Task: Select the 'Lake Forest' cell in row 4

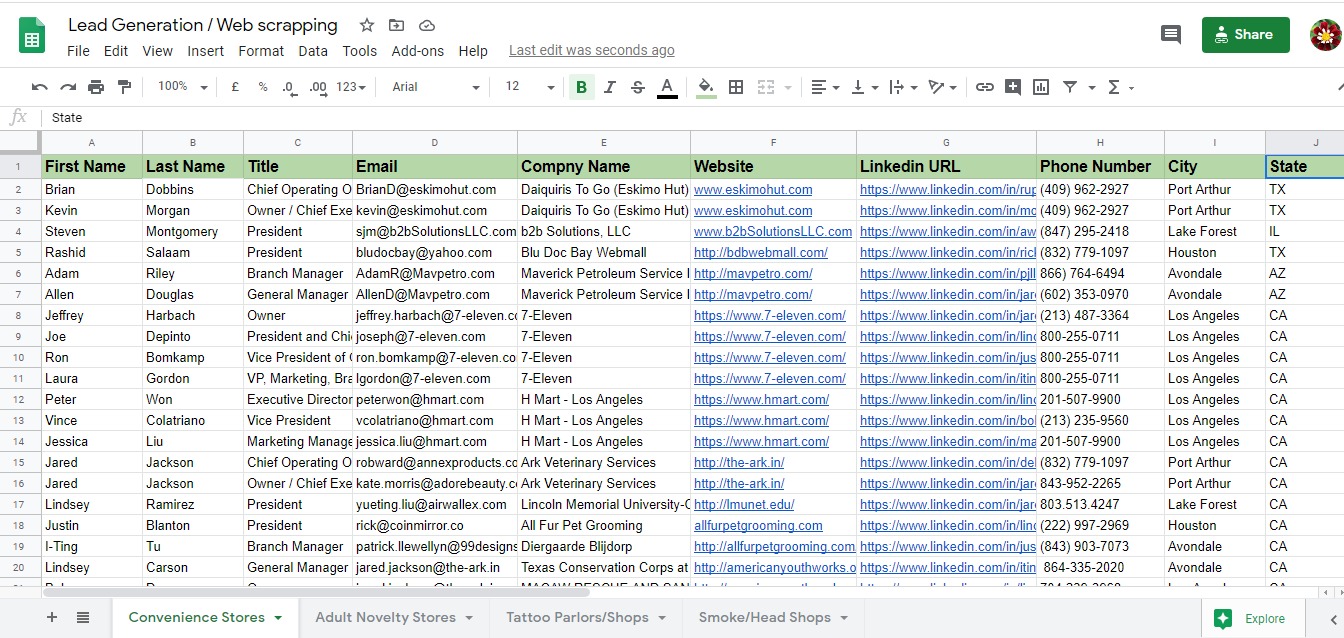Action: click(x=1215, y=231)
